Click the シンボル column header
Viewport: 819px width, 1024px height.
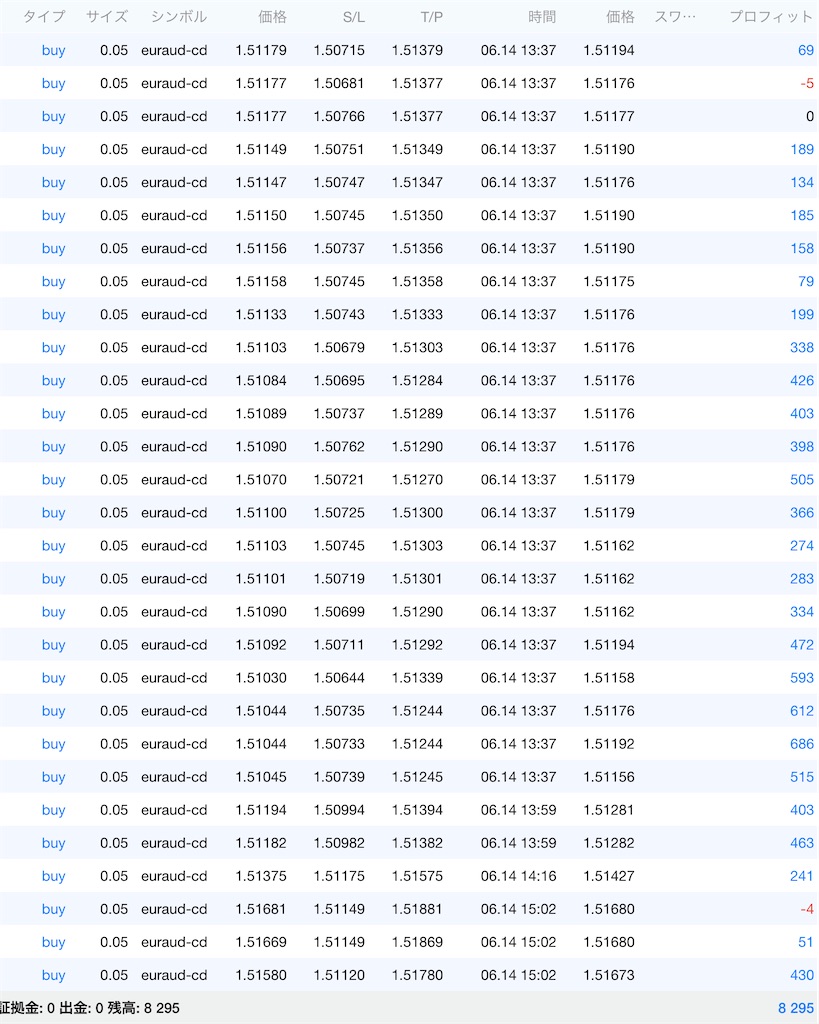click(x=179, y=16)
